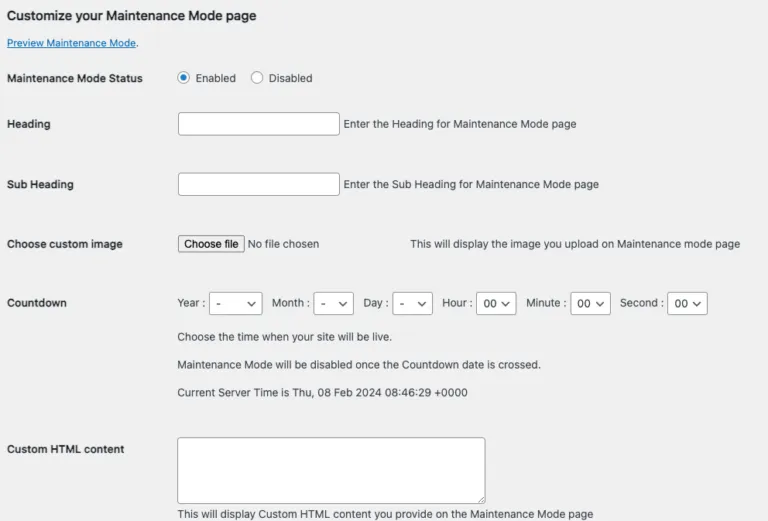Click the 'Customize your Maintenance Mode page' title
768x521 pixels.
pyautogui.click(x=131, y=16)
